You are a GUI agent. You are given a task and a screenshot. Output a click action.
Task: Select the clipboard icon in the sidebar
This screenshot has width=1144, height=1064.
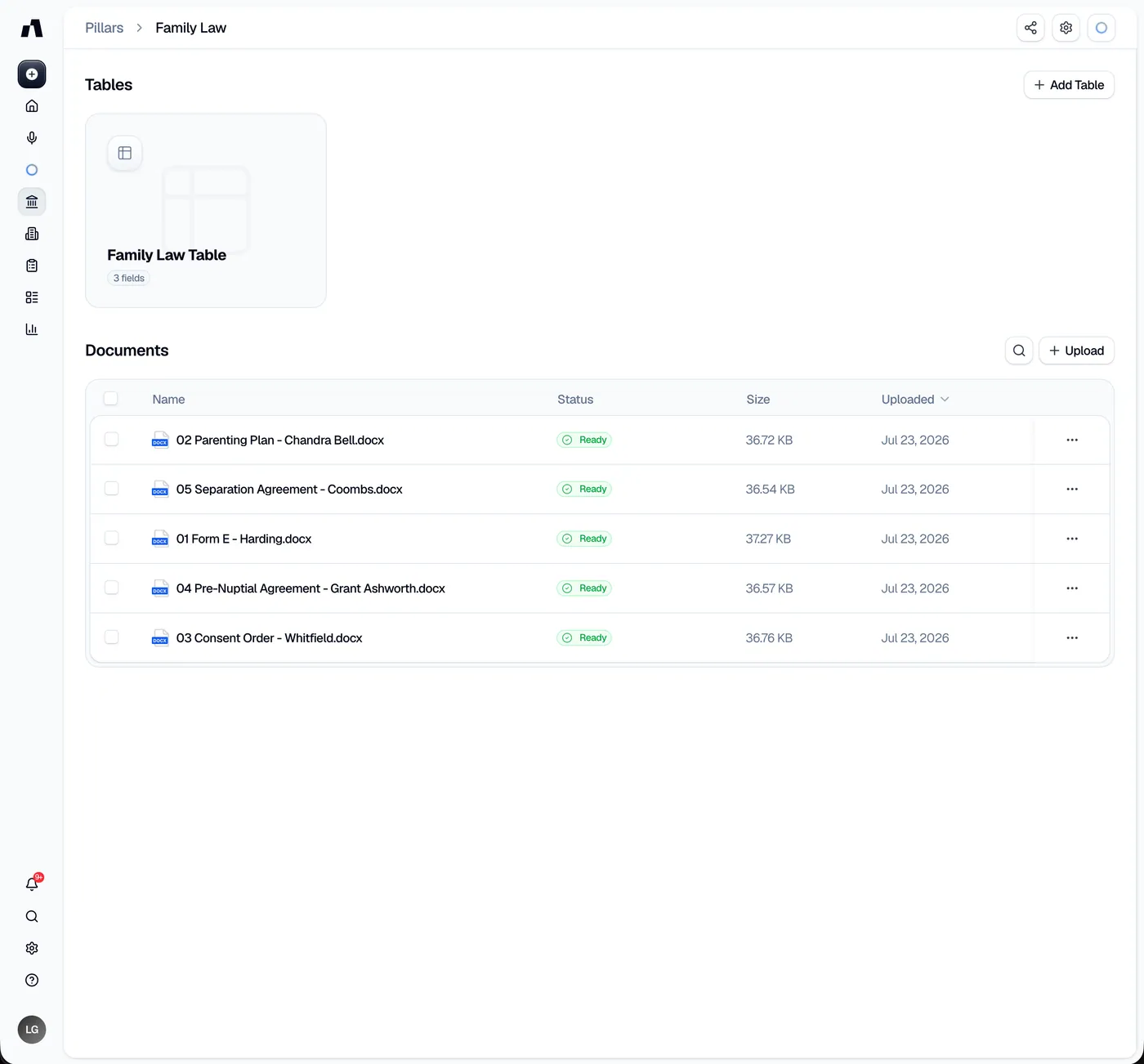(32, 266)
